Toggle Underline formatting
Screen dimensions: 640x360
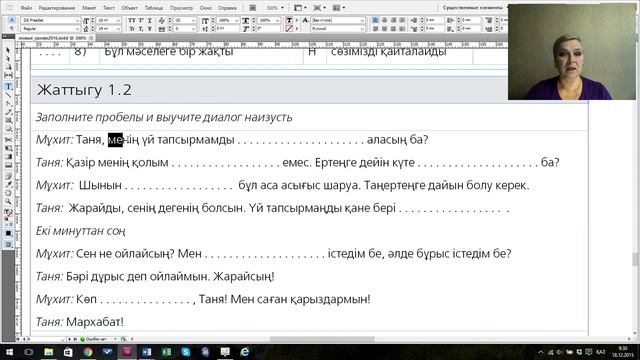pos(150,20)
